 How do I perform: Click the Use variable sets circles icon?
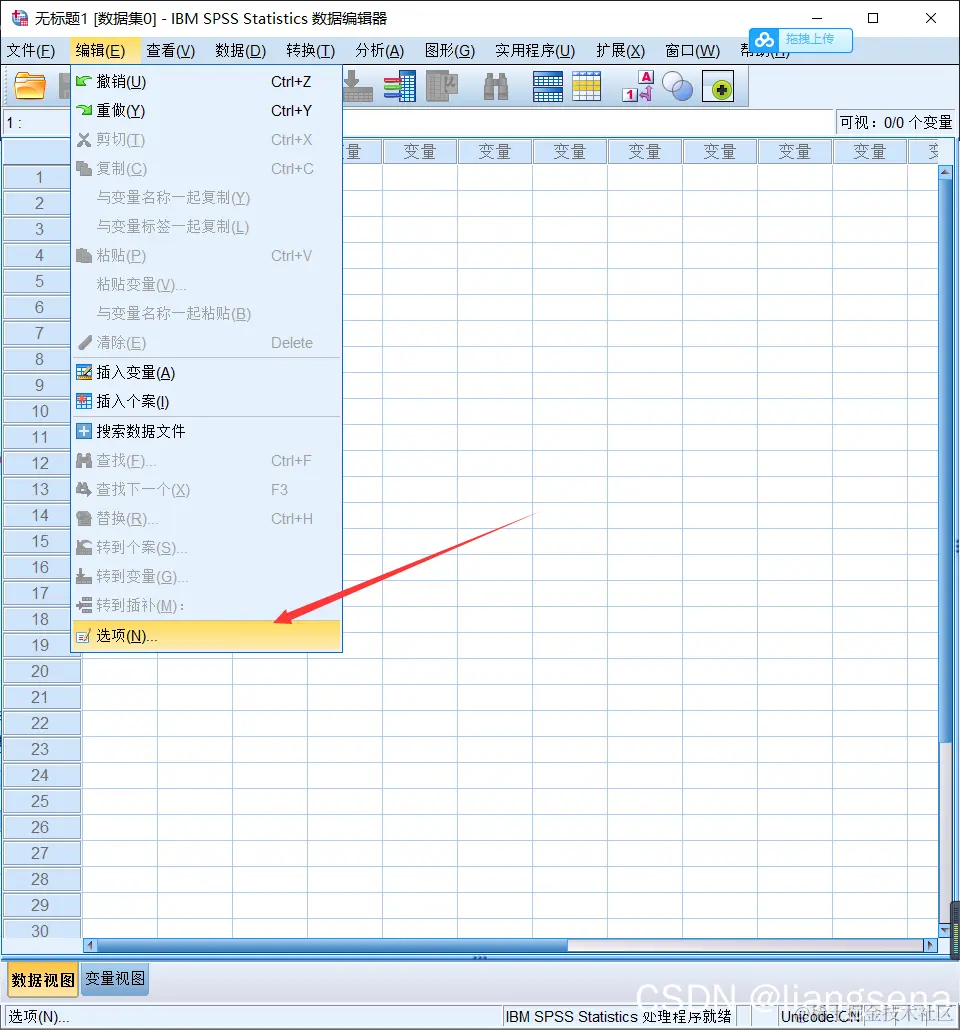(677, 87)
